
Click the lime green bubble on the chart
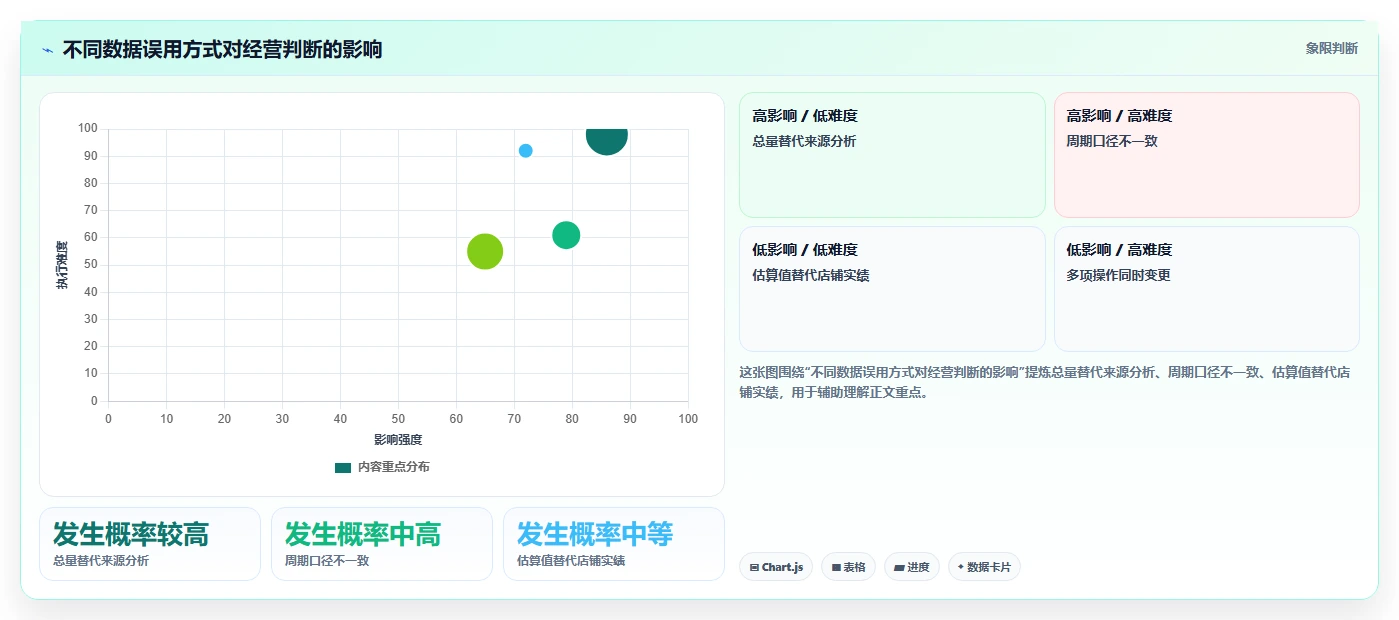485,251
